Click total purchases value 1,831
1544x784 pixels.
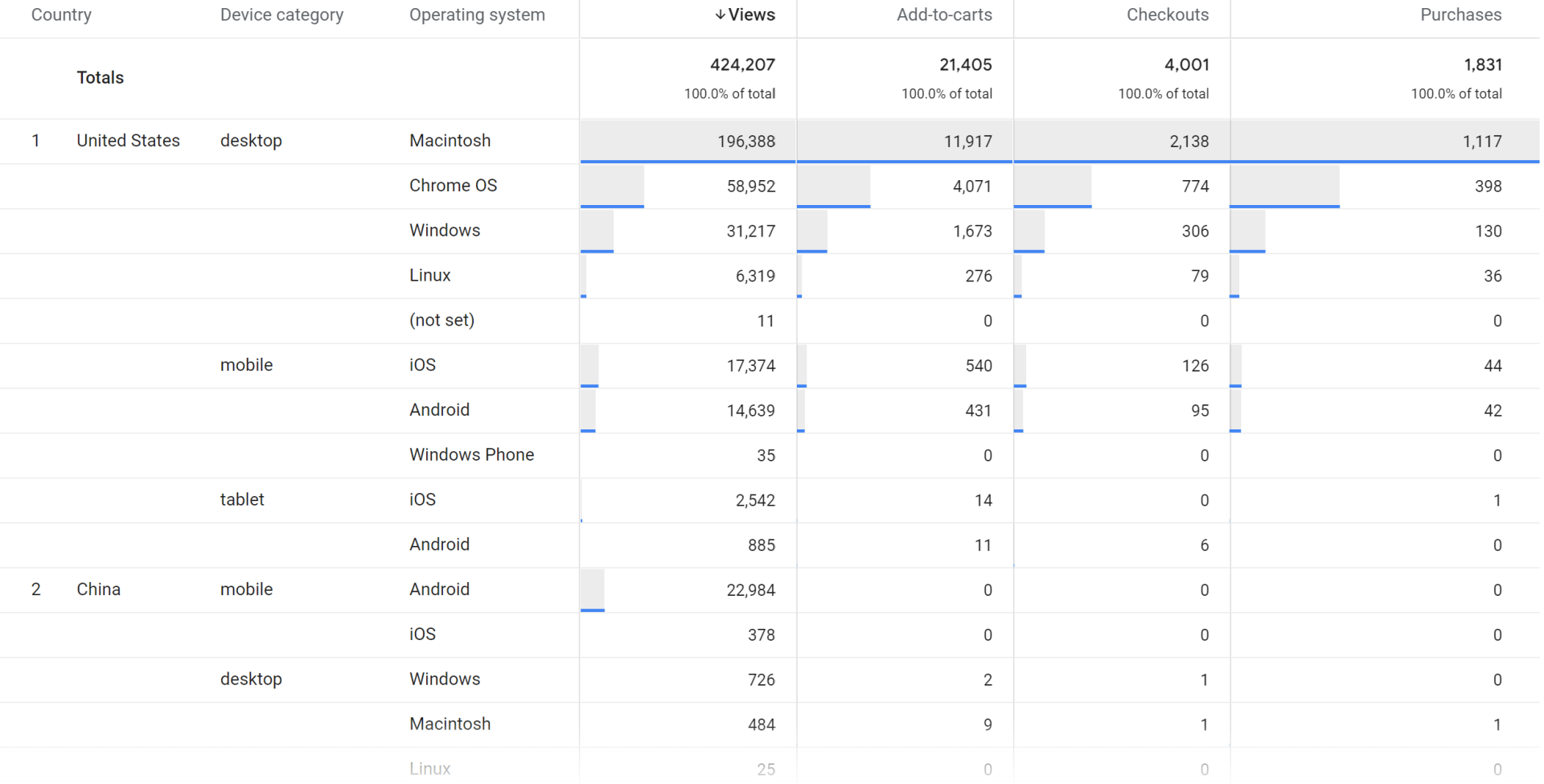pos(1483,65)
